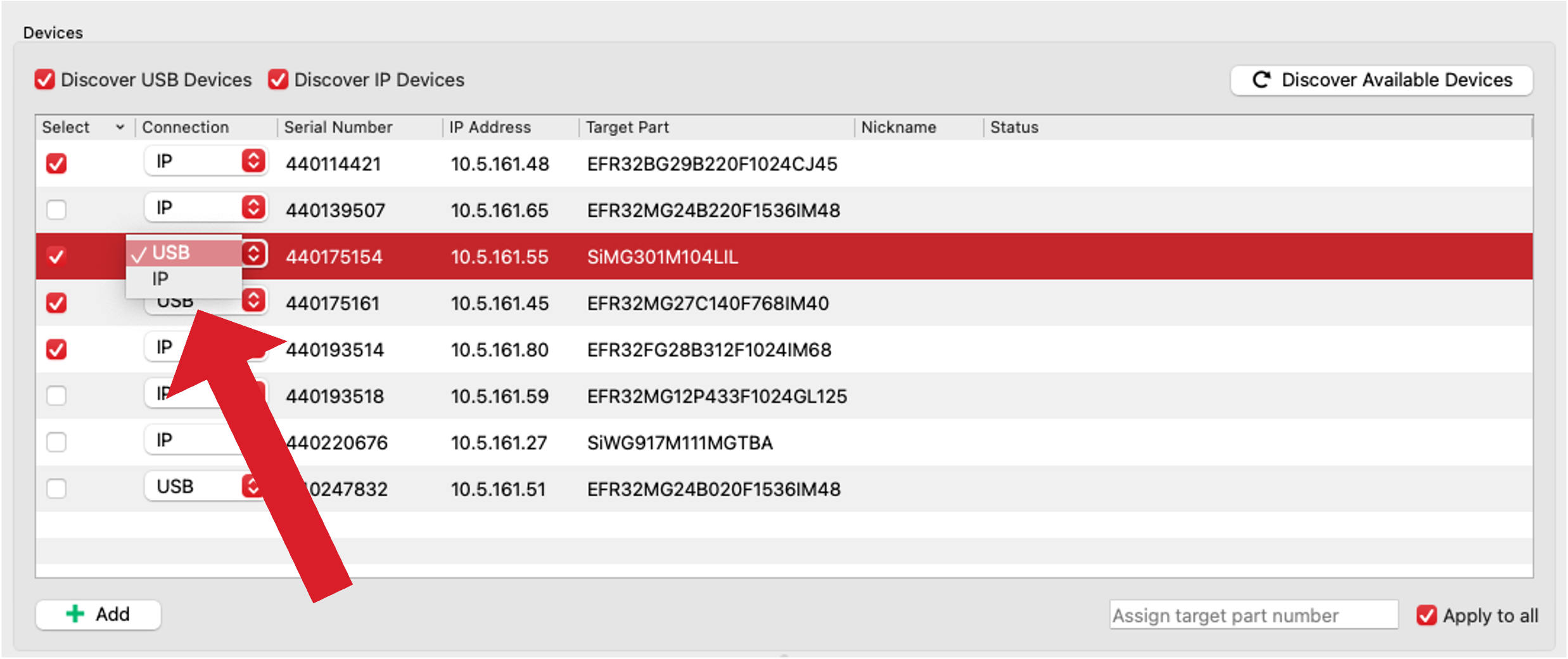The height and width of the screenshot is (659, 1568).
Task: Toggle Discover IP Devices checkbox
Action: [x=278, y=80]
